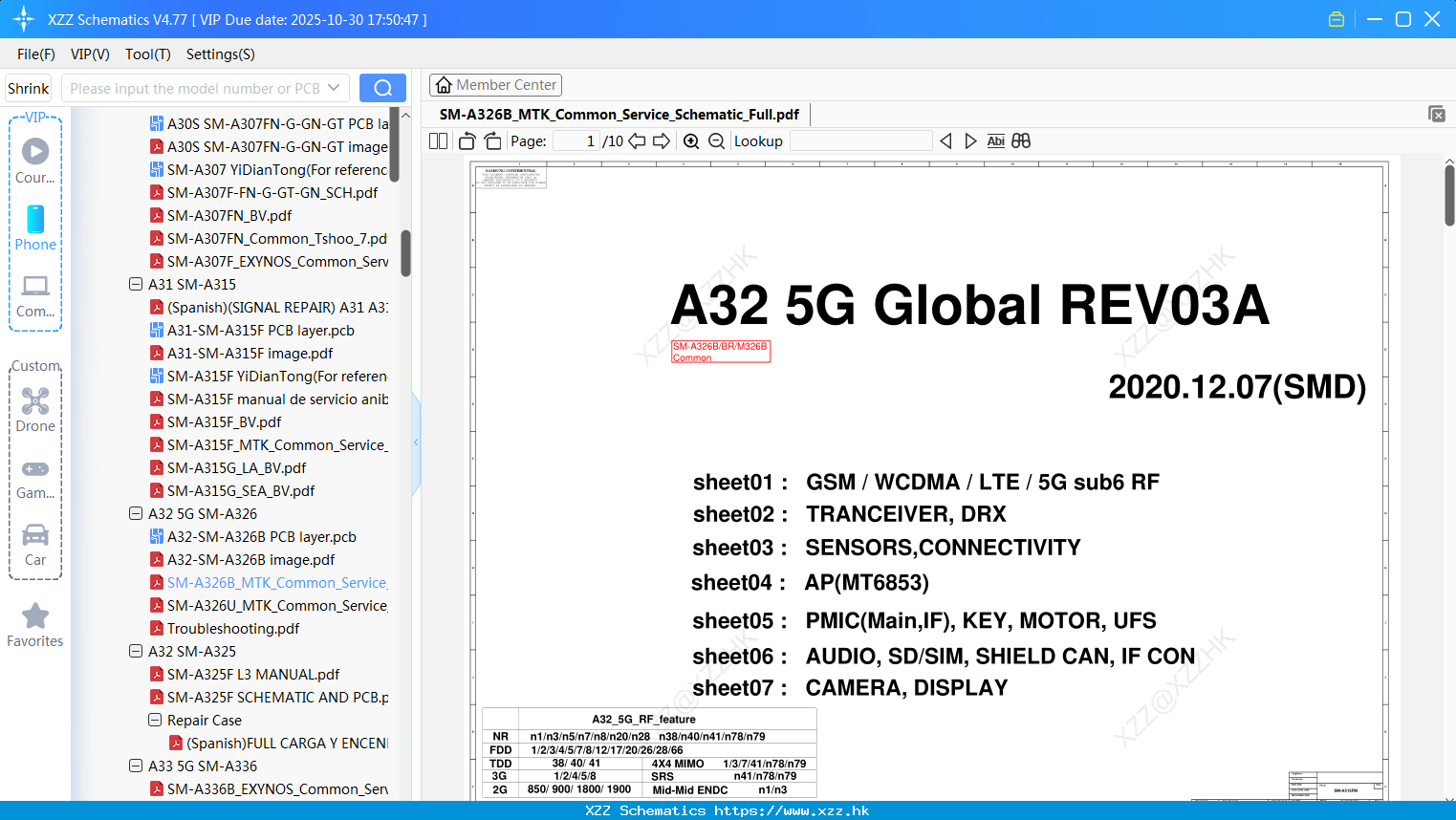Screen dimensions: 1456x820
Task: Open SM-A315G_LA_BV.pdf
Action: pyautogui.click(x=228, y=467)
